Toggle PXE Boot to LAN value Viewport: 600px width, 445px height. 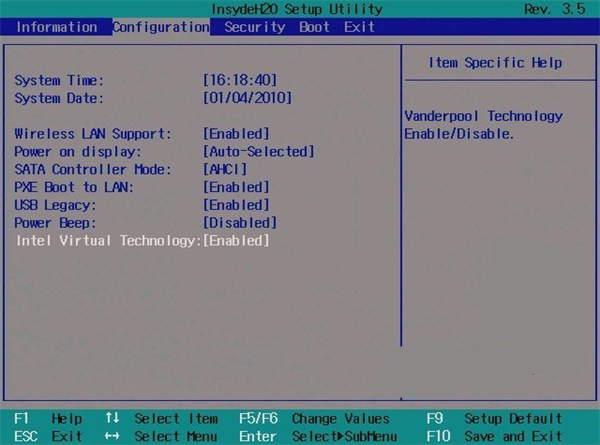[x=236, y=187]
